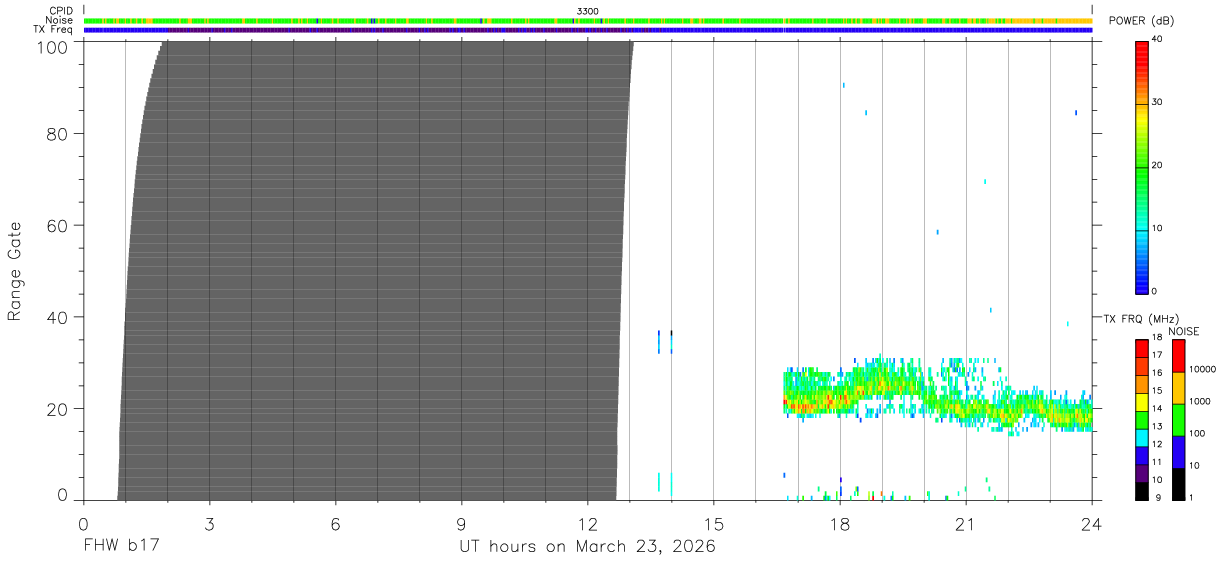This screenshot has height=567, width=1228.
Task: Click the 1000 label on NOISE scale
Action: pyautogui.click(x=1200, y=402)
